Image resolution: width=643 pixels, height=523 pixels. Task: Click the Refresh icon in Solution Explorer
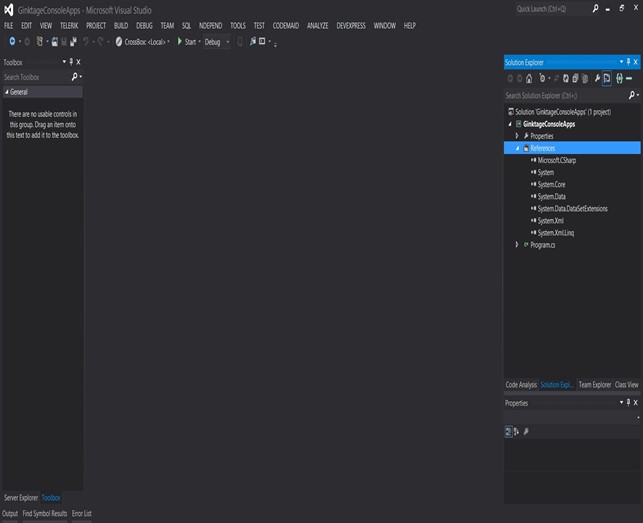(566, 78)
